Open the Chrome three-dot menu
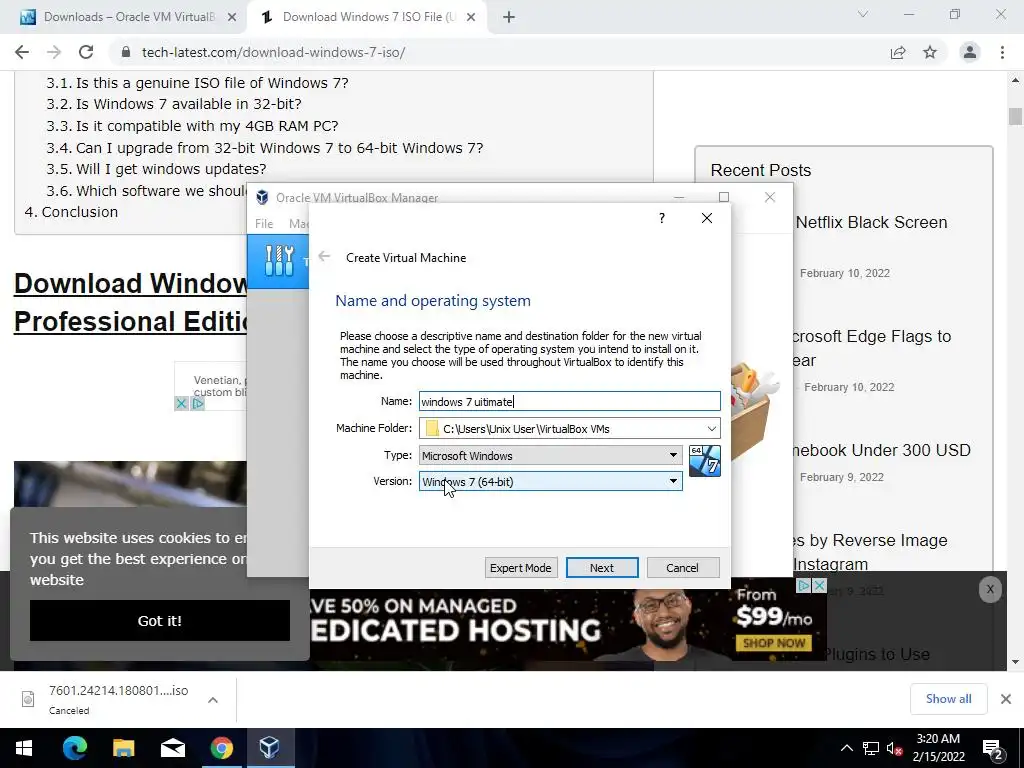The height and width of the screenshot is (768, 1024). click(1002, 52)
